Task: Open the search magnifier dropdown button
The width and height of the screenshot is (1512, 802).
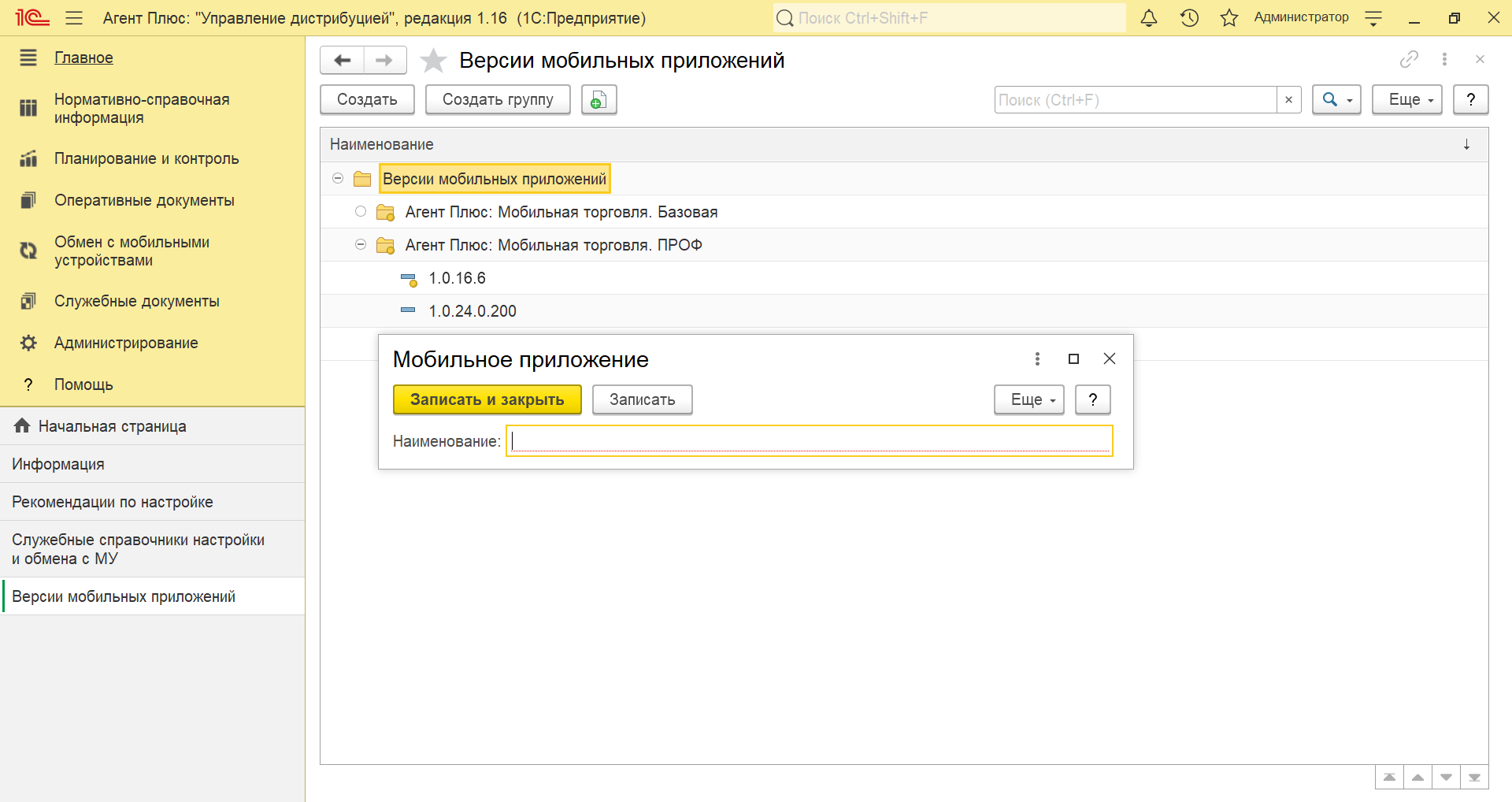Action: coord(1336,100)
